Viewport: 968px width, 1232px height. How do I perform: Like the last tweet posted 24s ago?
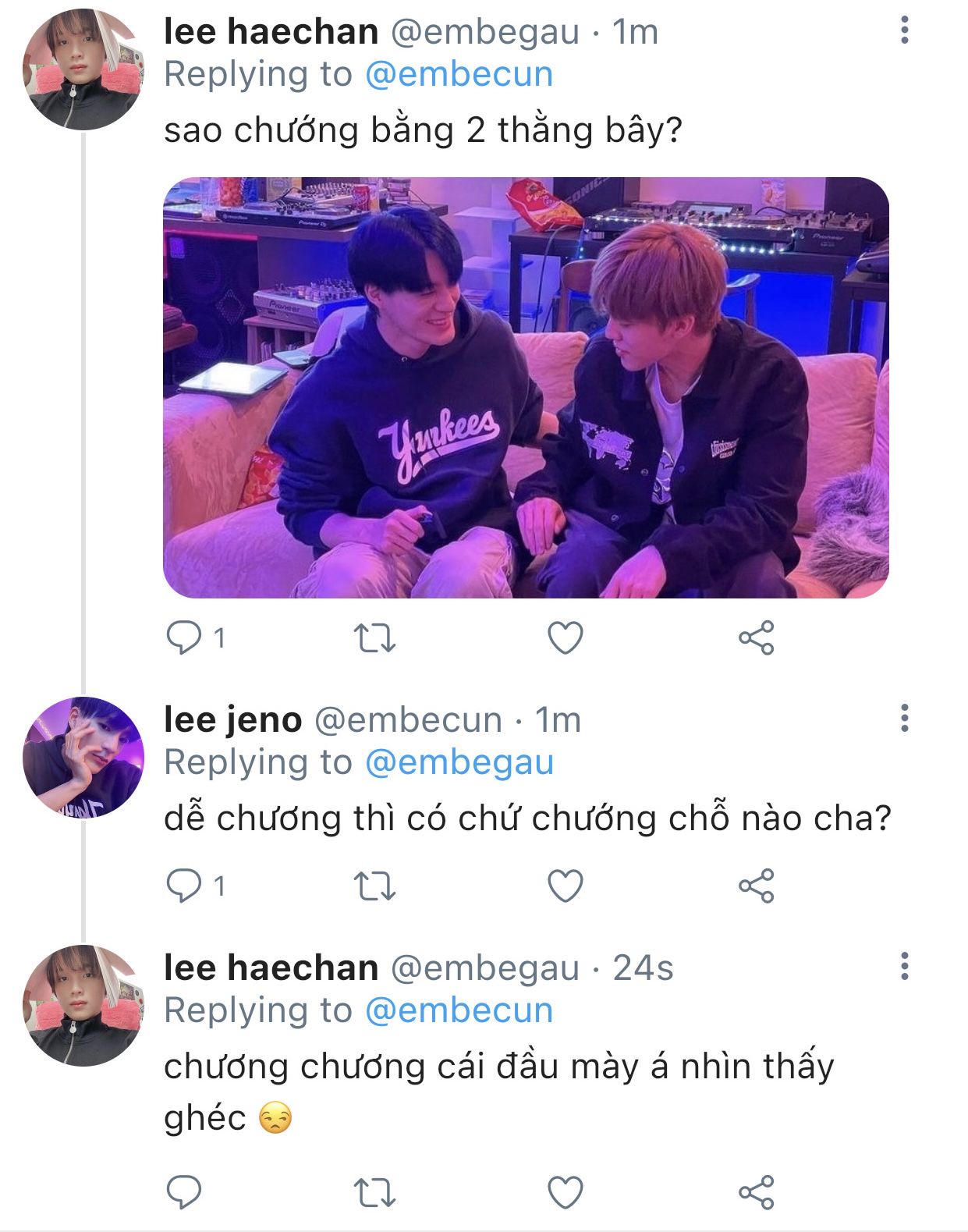click(566, 1192)
